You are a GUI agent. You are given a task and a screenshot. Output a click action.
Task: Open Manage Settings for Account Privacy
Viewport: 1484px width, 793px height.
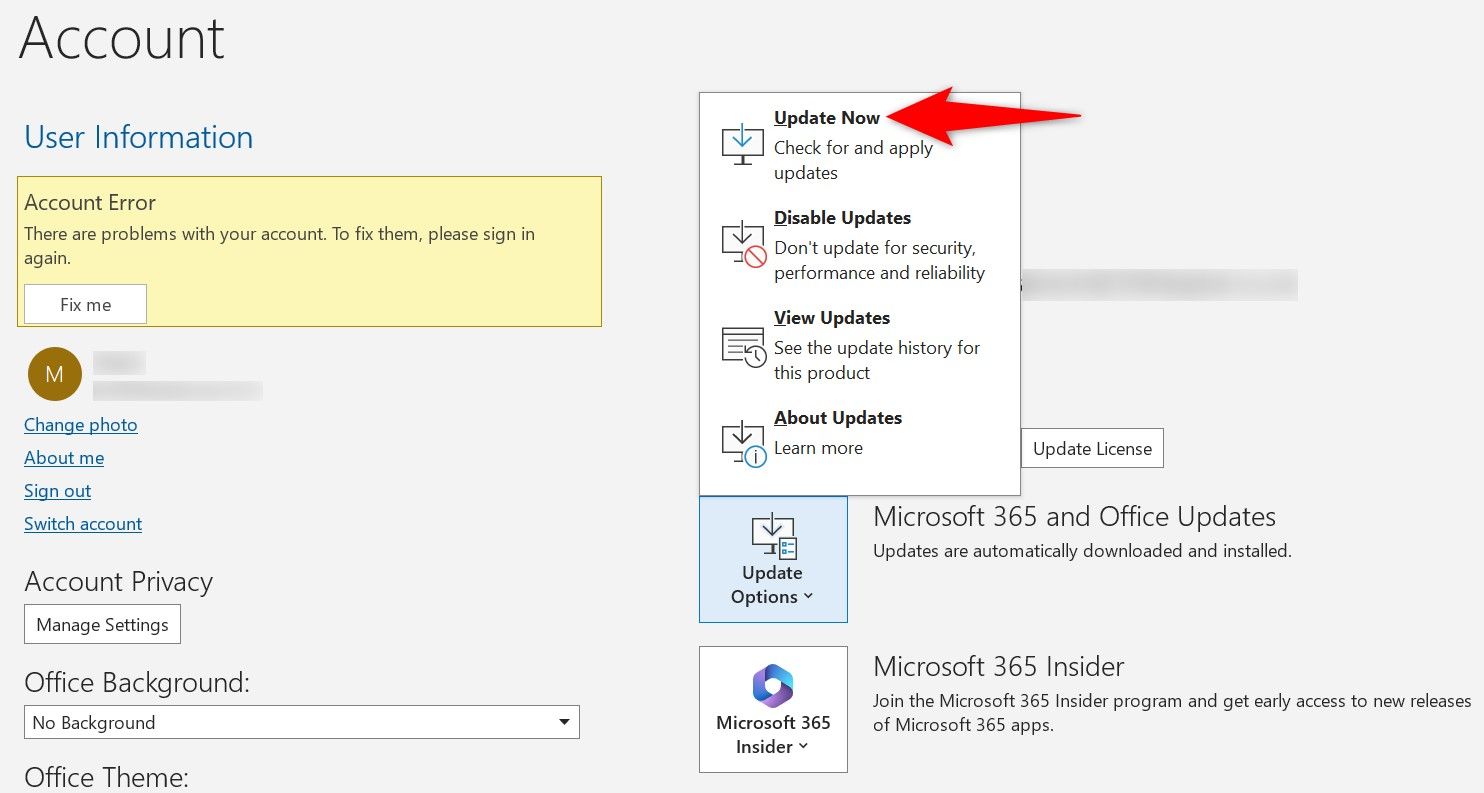coord(102,624)
